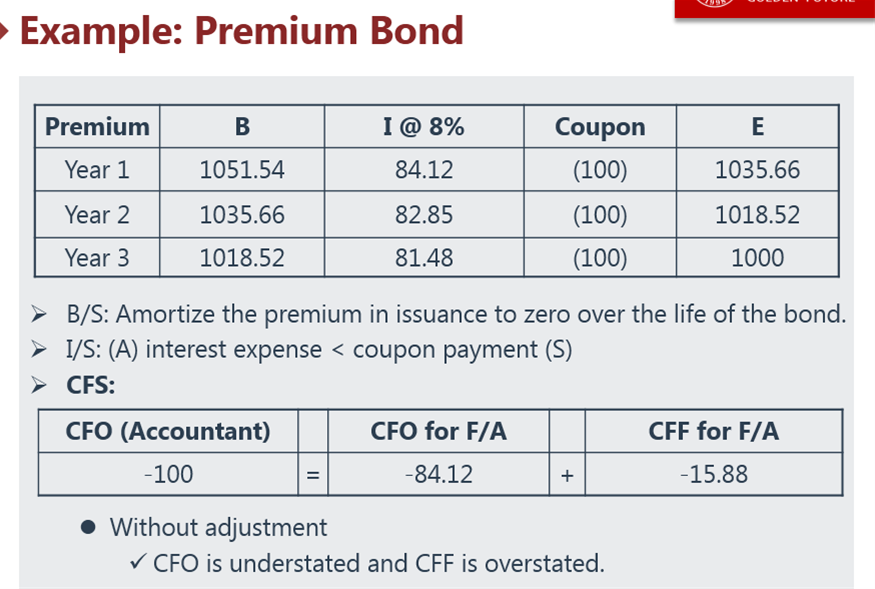Click the arrow bullet before I/S line
The height and width of the screenshot is (589, 875).
(x=39, y=349)
